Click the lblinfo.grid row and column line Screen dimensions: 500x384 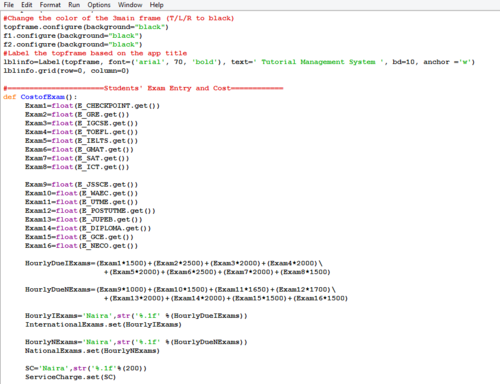pyautogui.click(x=66, y=70)
